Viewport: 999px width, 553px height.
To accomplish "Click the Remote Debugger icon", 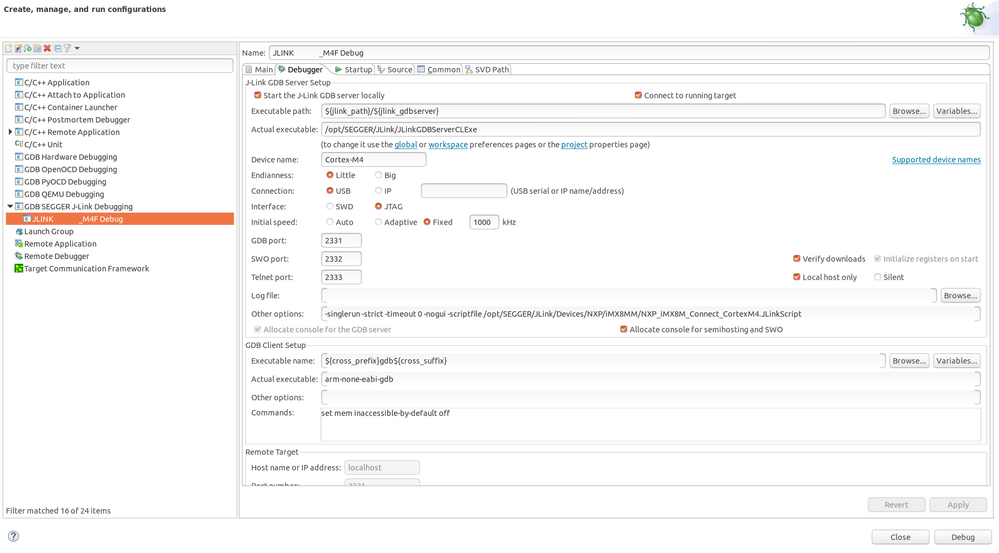I will point(19,256).
